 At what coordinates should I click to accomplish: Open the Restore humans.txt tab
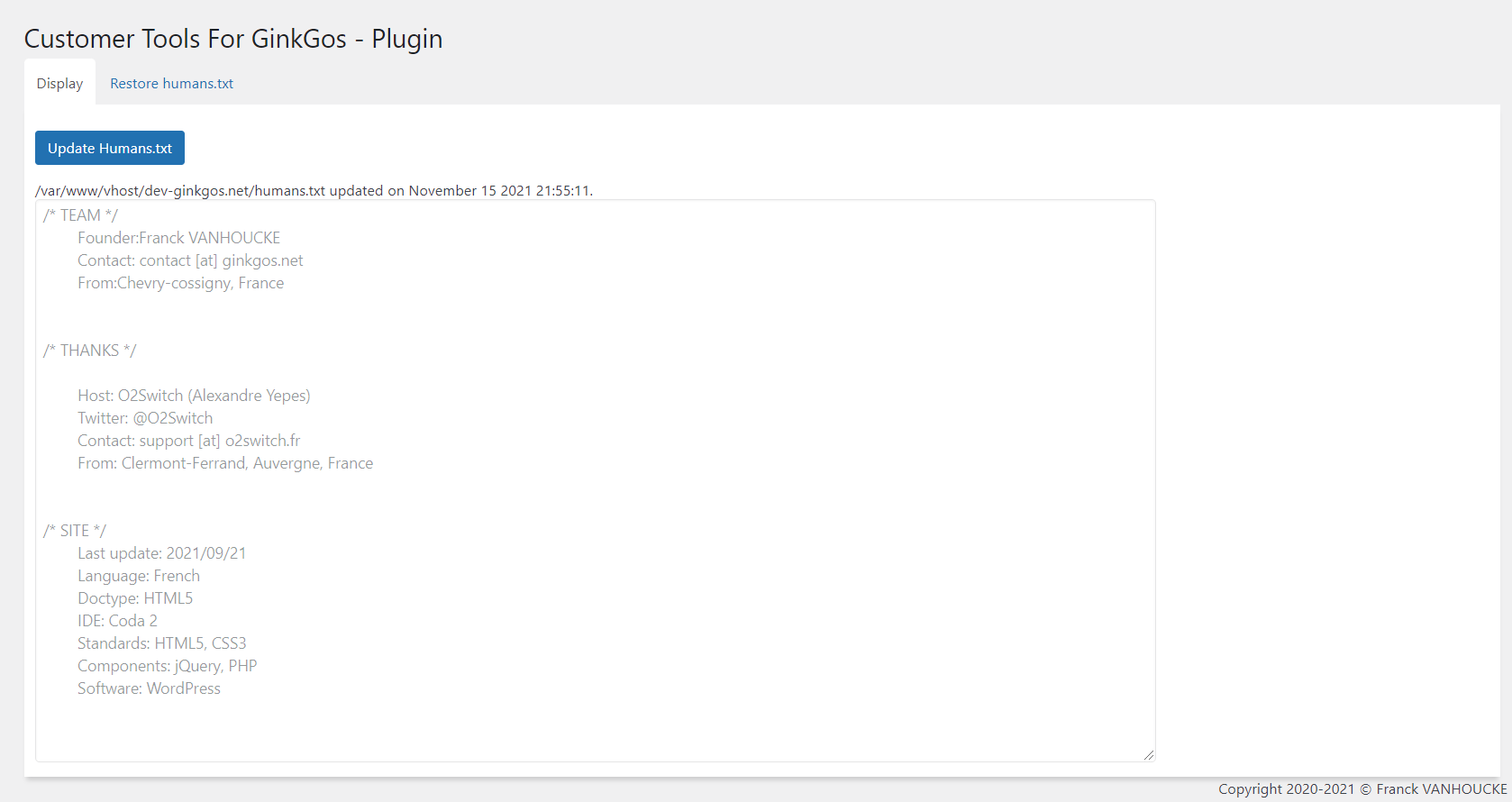coord(171,84)
